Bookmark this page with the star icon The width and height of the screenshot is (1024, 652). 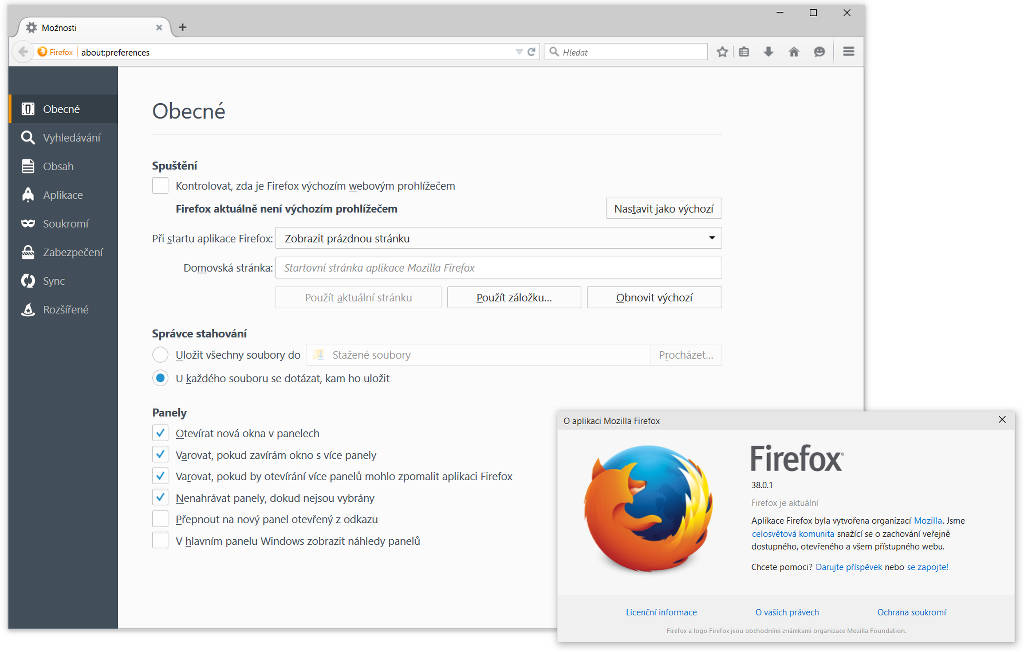point(722,52)
